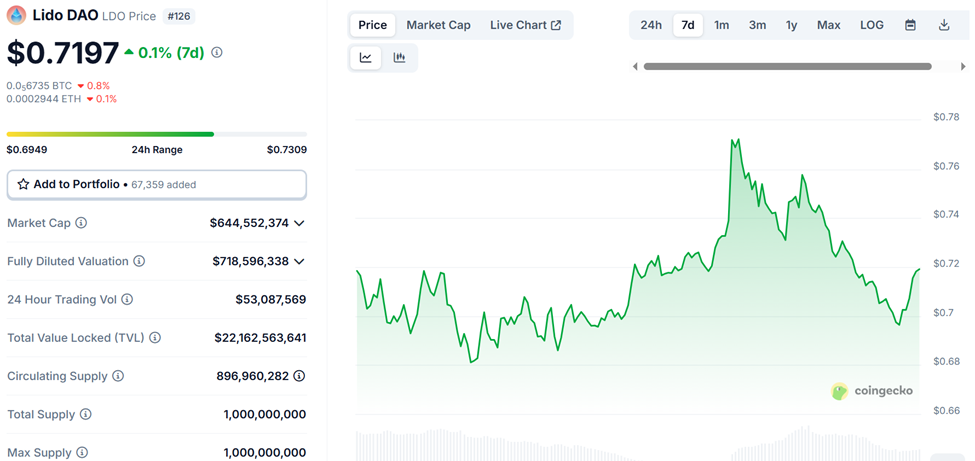Download chart data icon
The image size is (975, 461).
[x=944, y=25]
